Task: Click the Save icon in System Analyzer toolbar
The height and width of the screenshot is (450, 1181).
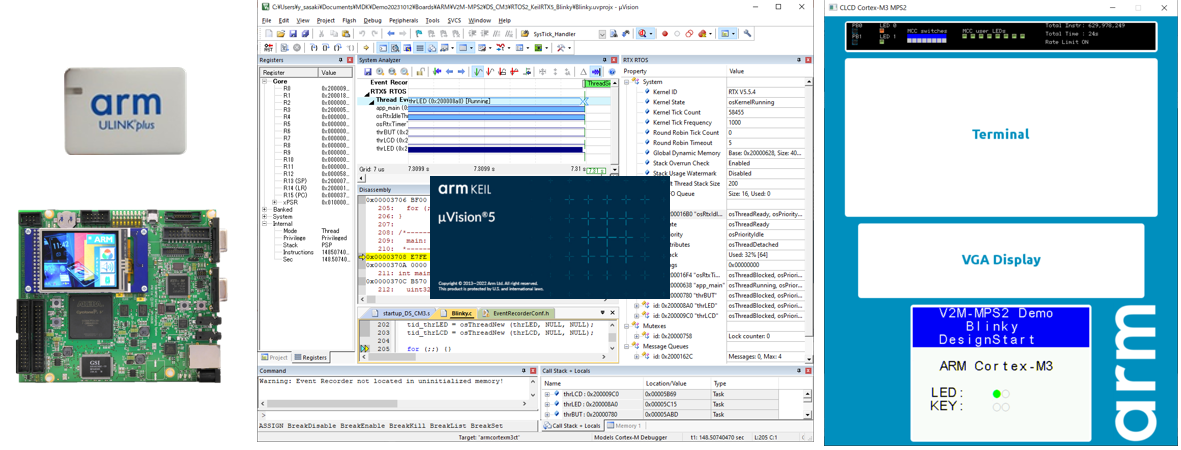Action: pos(368,72)
